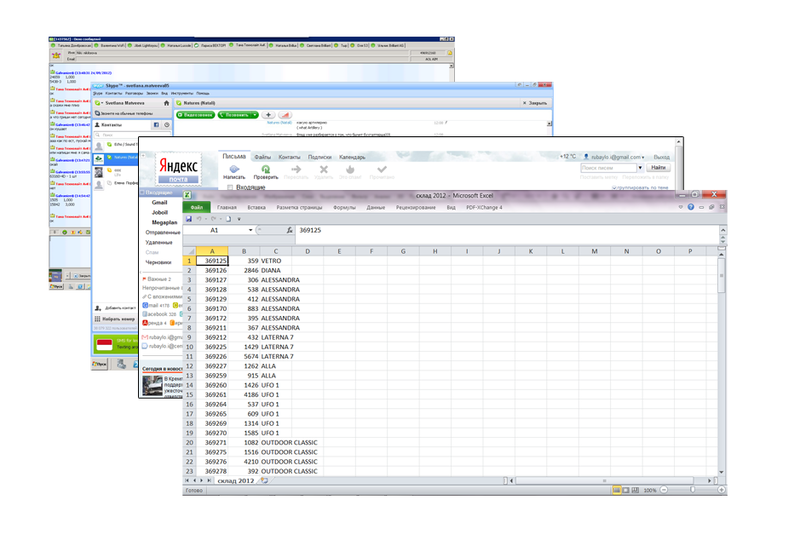
Task: Click the Excel vertical scrollbar thumb
Action: pyautogui.click(x=721, y=276)
